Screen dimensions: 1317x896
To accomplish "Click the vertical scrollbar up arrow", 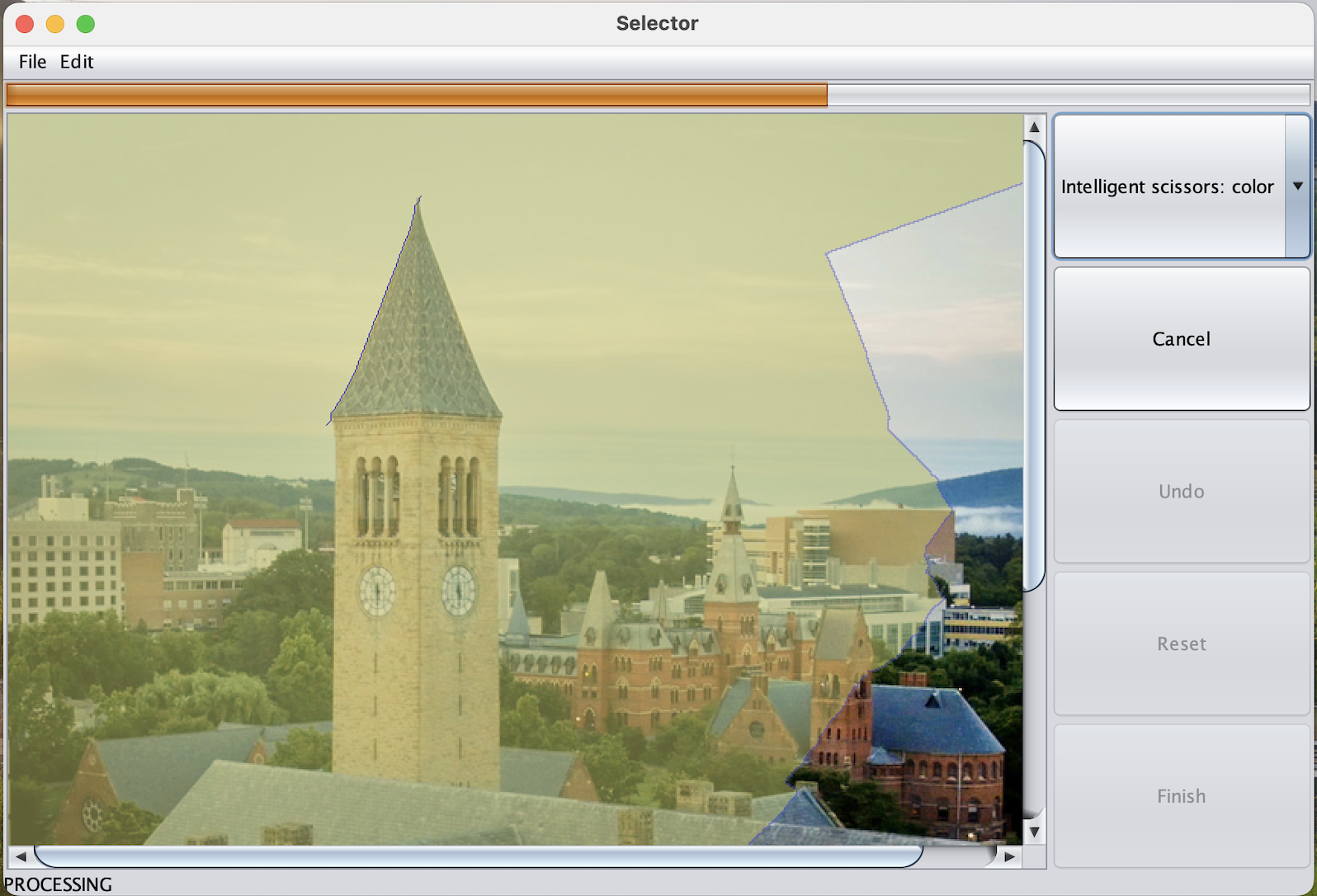I will tap(1034, 127).
